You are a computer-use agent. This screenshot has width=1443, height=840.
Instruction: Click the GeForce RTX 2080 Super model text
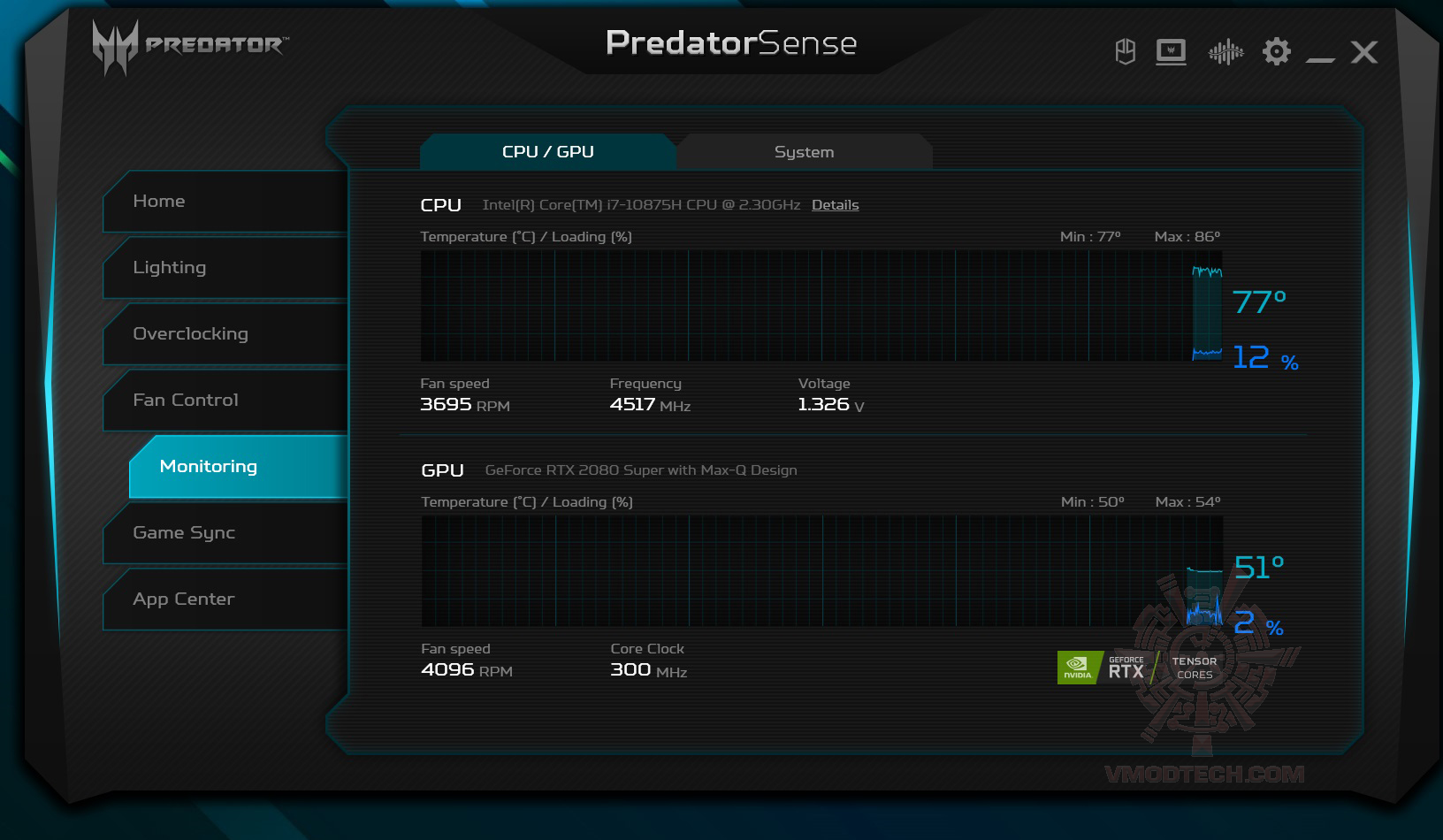pos(641,470)
